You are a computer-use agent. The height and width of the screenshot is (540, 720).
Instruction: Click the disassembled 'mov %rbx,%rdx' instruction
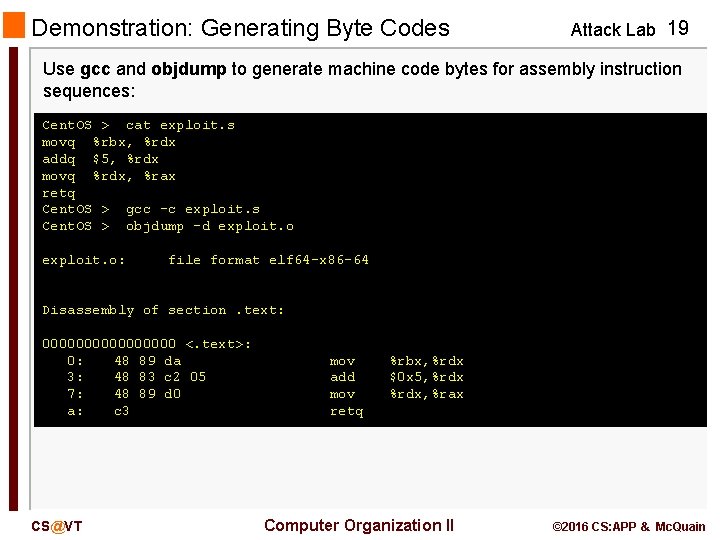point(397,361)
